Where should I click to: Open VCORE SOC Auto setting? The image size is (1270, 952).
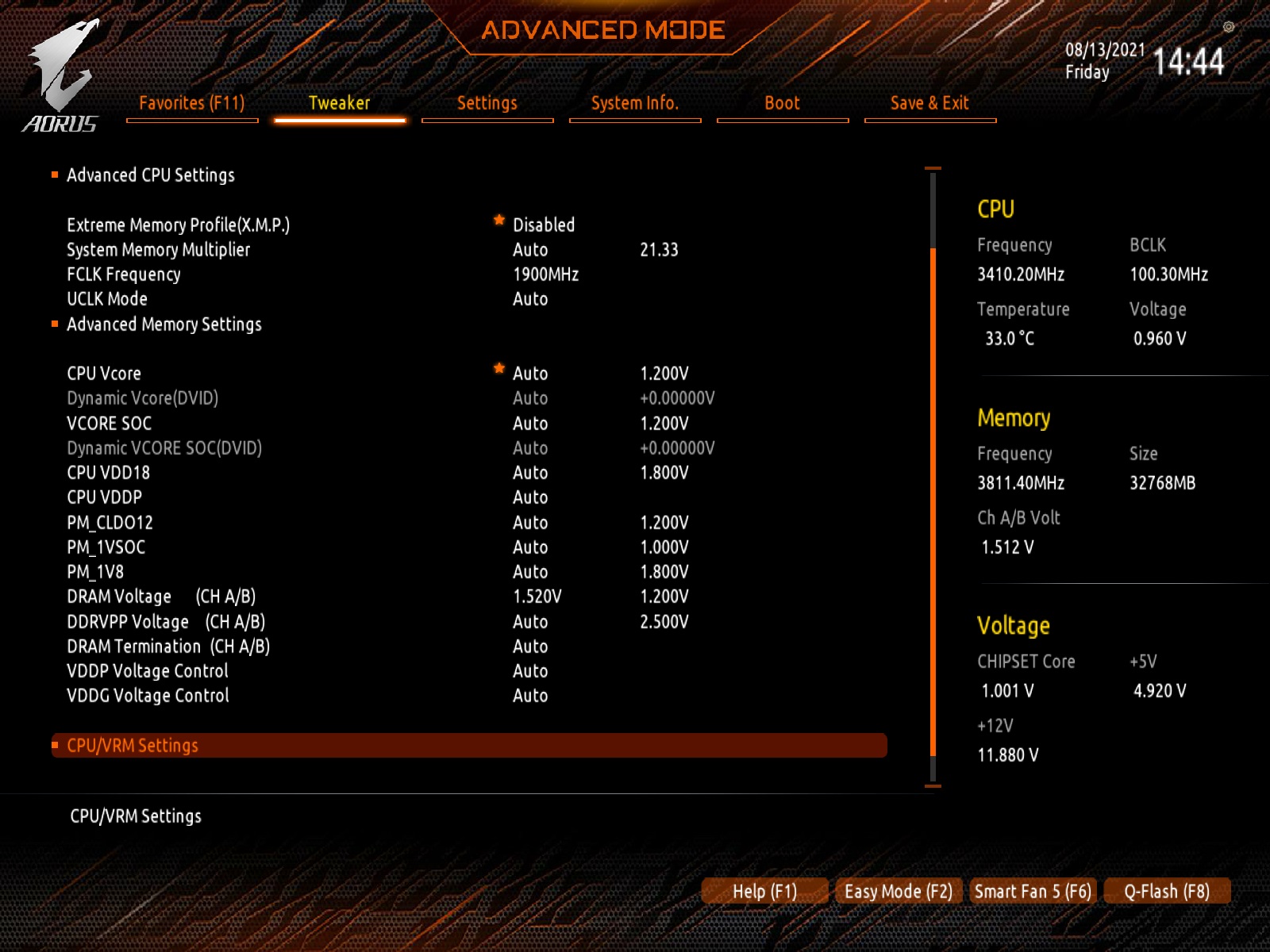530,423
